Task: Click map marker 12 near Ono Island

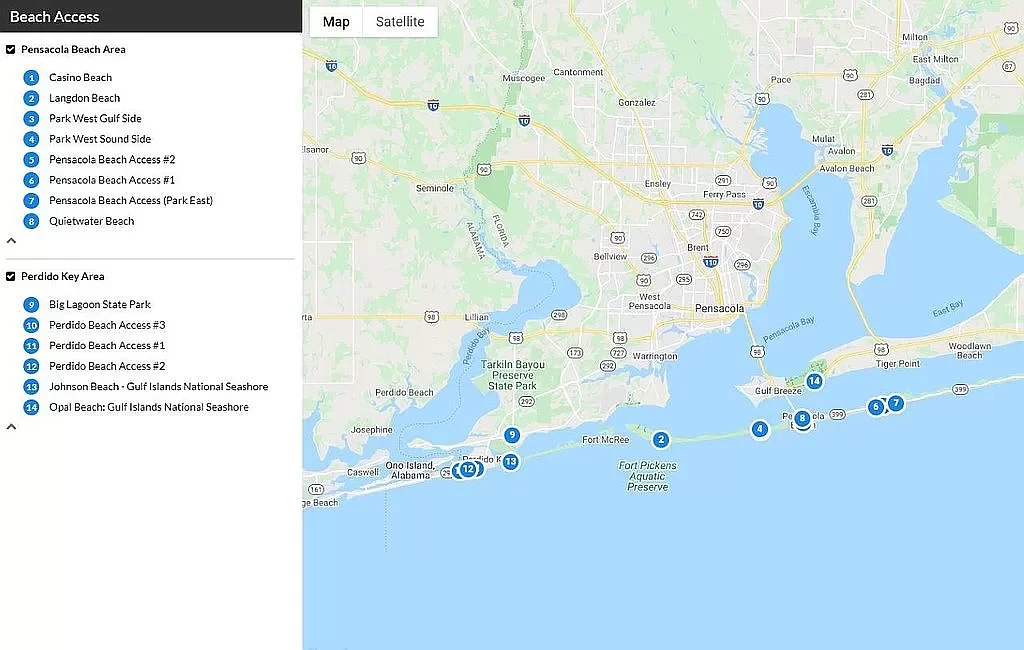Action: tap(467, 469)
